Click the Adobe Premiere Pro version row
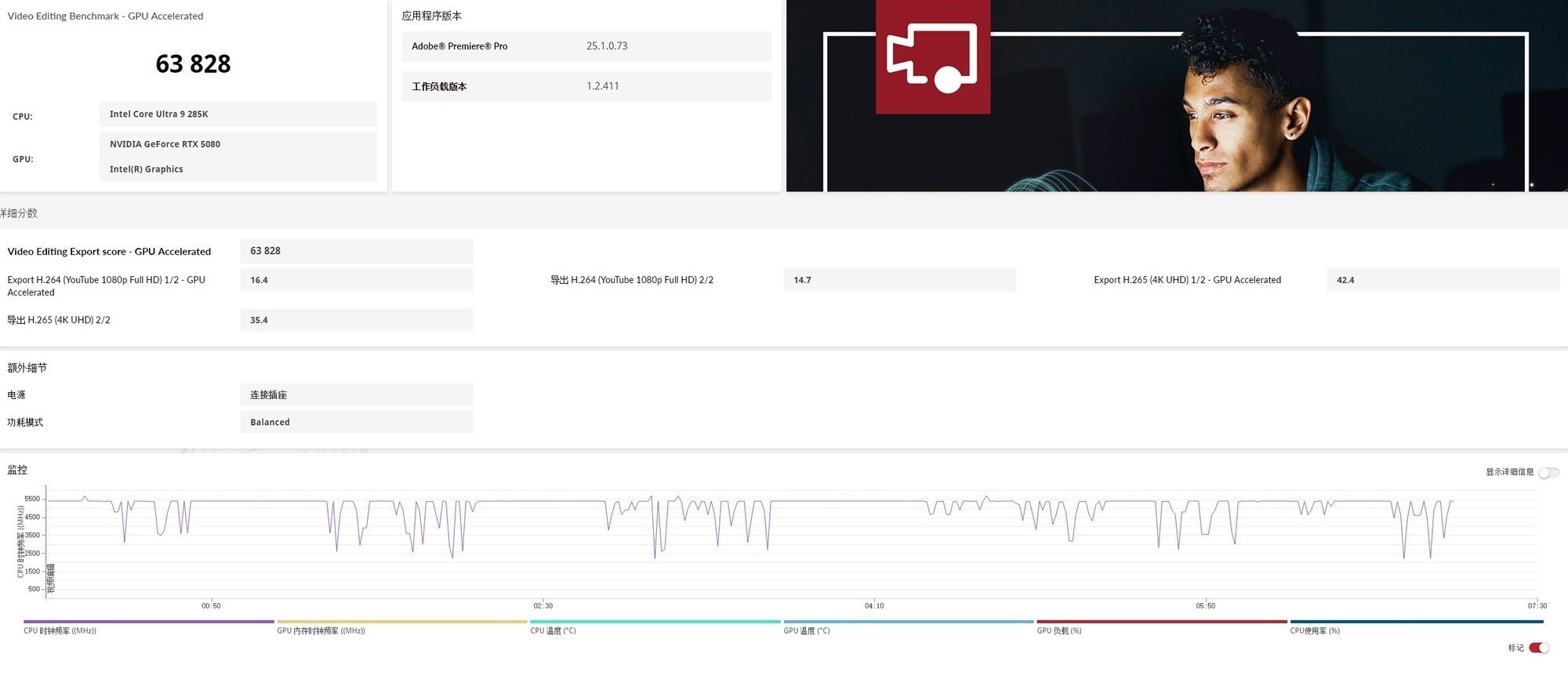This screenshot has height=679, width=1568. point(586,46)
